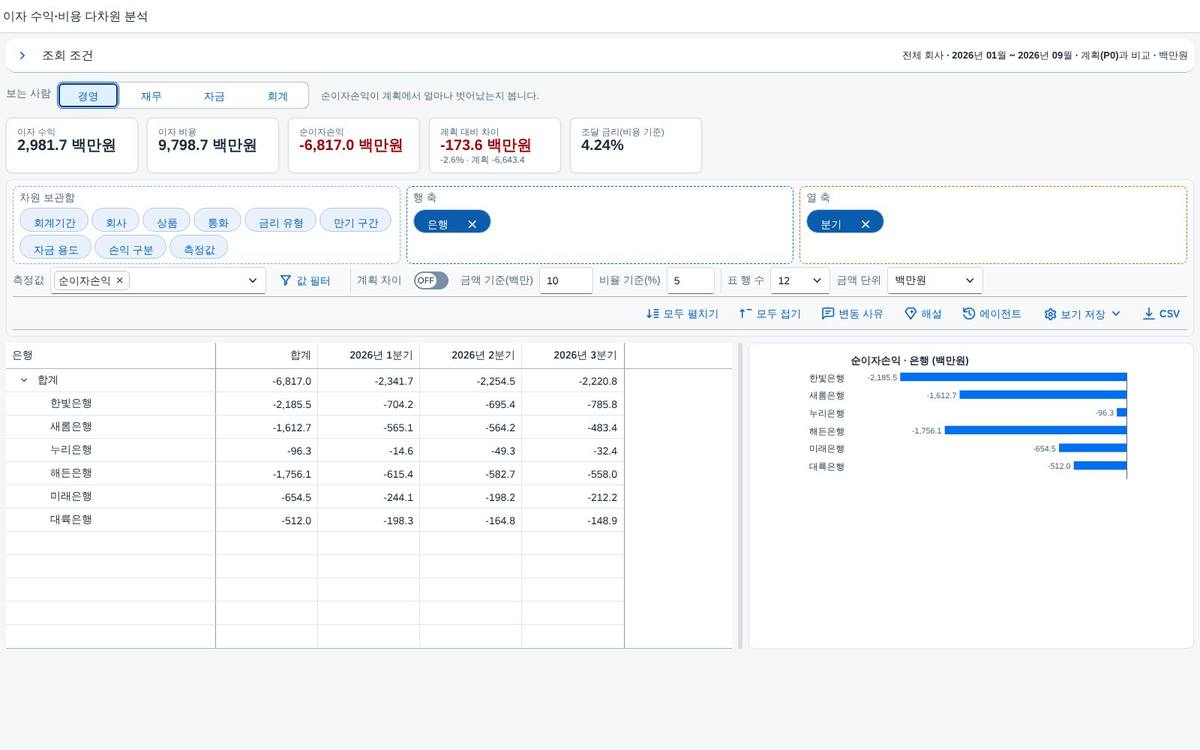Viewport: 1200px width, 750px height.
Task: Select the 미래은행 row label
Action: [70, 497]
